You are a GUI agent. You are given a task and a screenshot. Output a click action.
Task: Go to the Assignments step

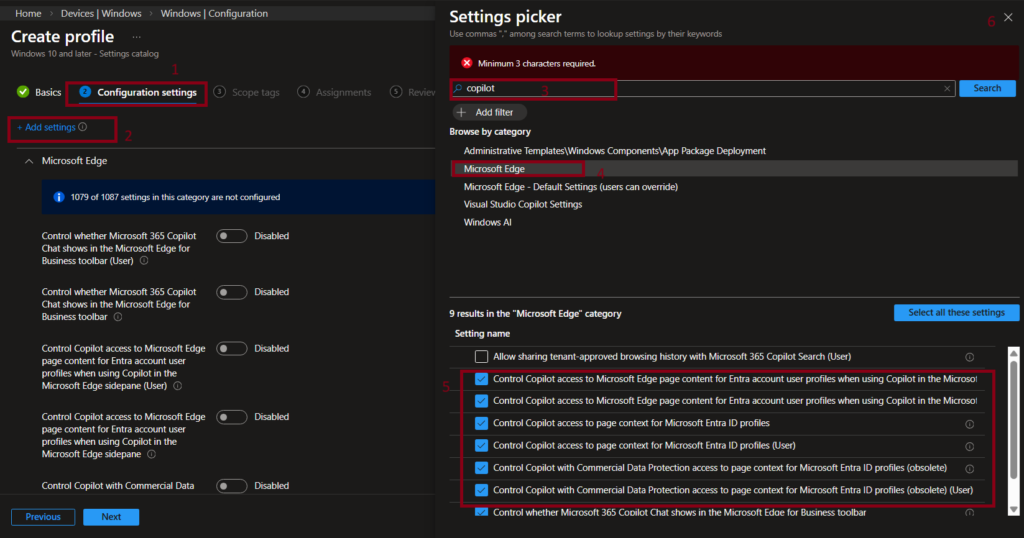tap(334, 93)
